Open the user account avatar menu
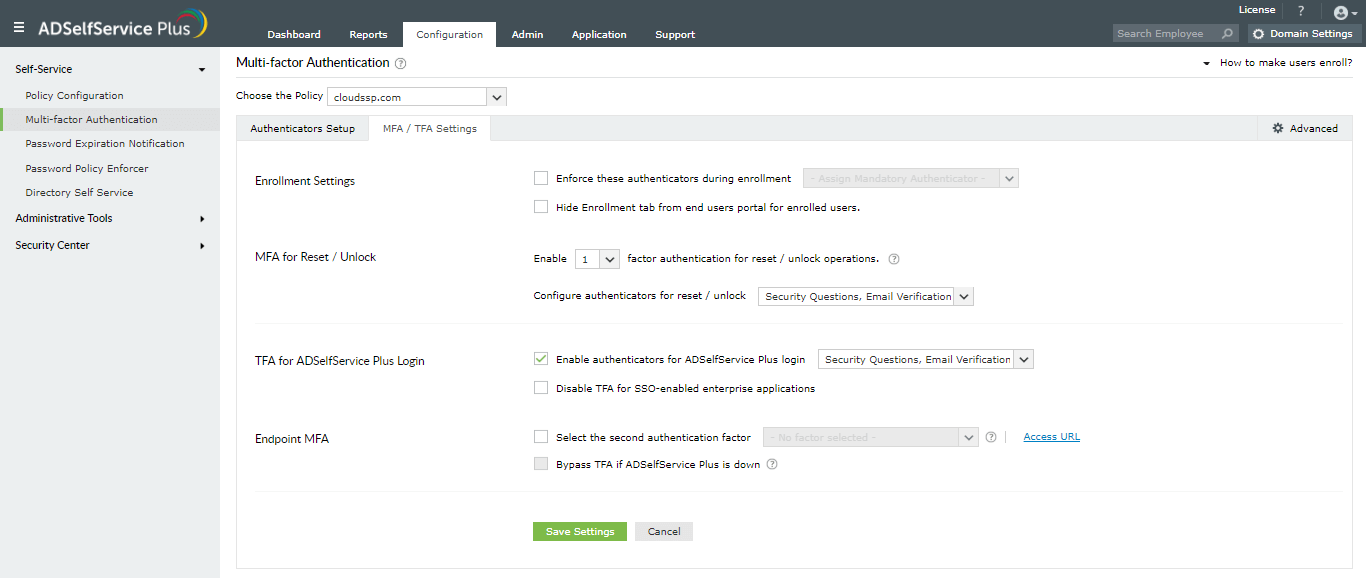The height and width of the screenshot is (578, 1366). click(x=1345, y=13)
